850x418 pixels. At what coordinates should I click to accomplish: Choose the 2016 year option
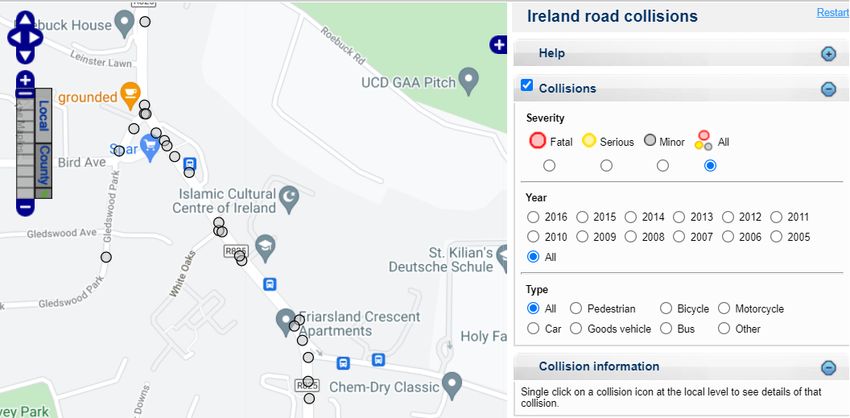coord(533,217)
